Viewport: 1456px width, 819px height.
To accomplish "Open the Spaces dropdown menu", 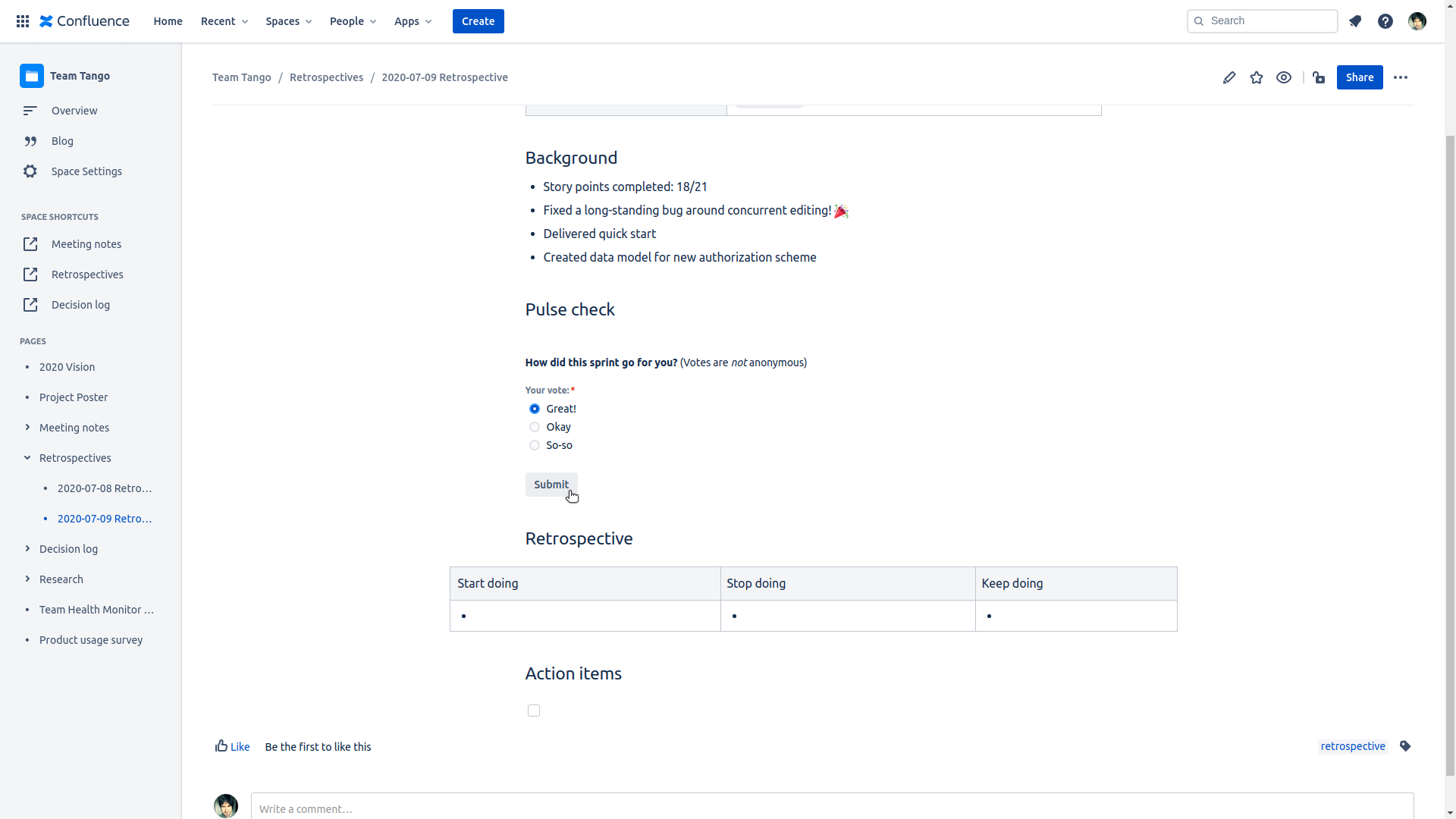I will [x=288, y=21].
